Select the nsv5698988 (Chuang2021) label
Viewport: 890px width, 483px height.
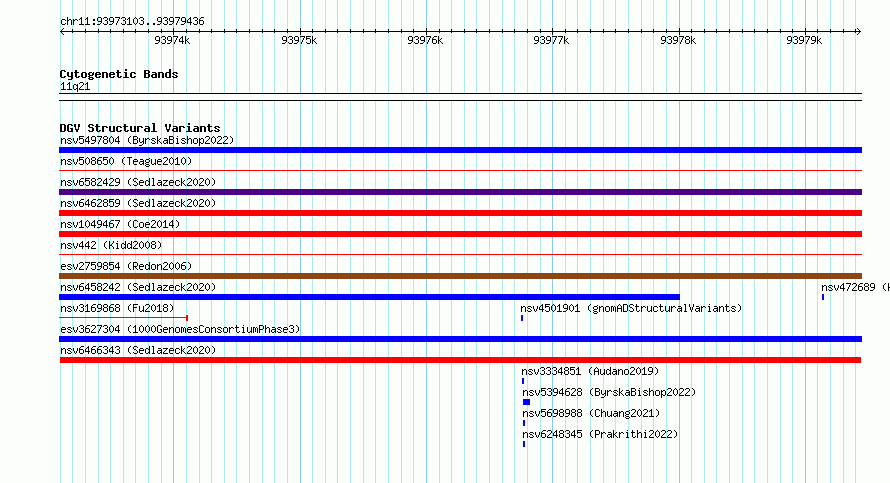pos(591,413)
